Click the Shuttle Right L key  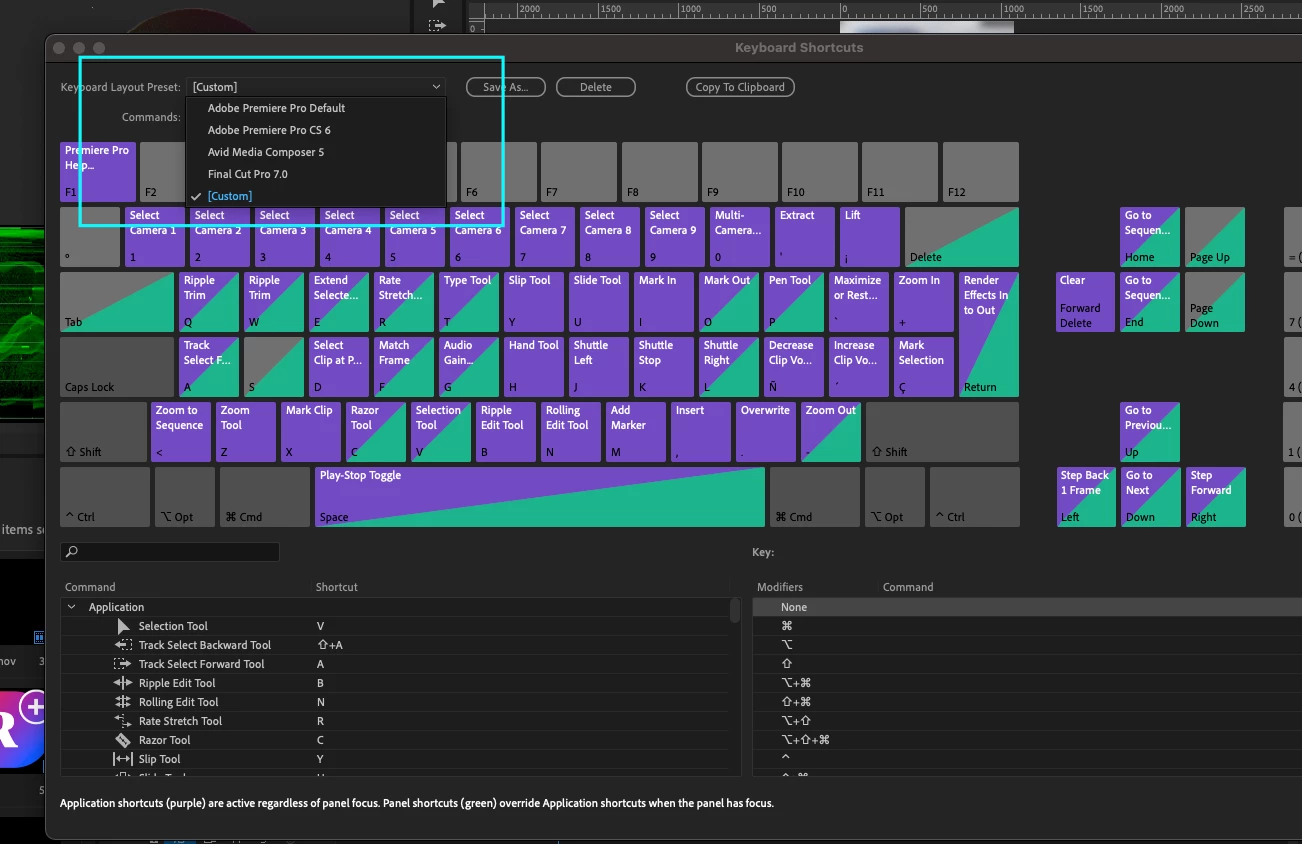tap(729, 367)
